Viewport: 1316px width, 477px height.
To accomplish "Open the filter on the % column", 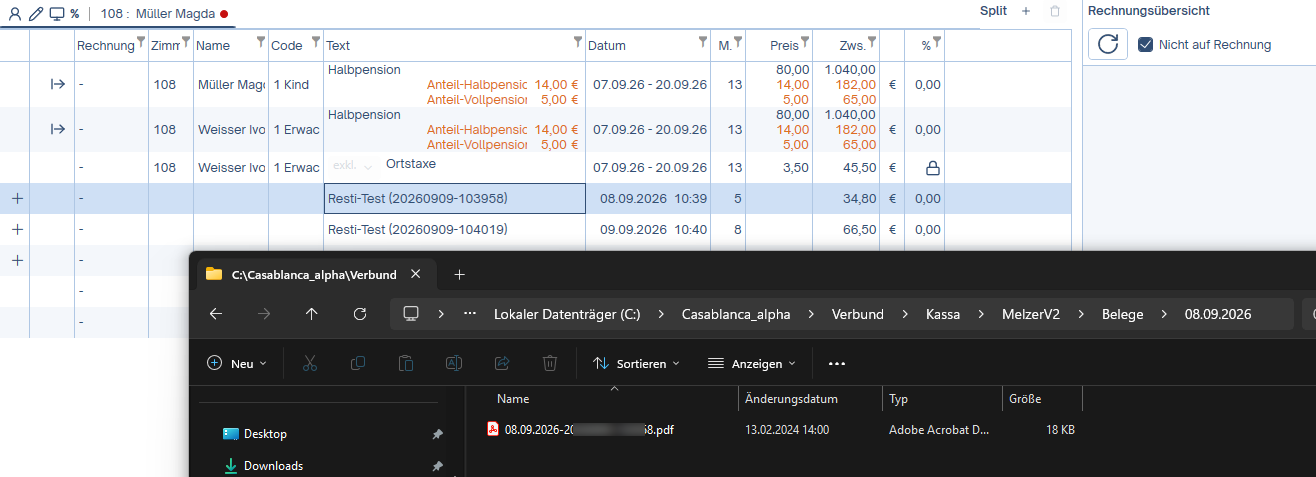I will [937, 42].
